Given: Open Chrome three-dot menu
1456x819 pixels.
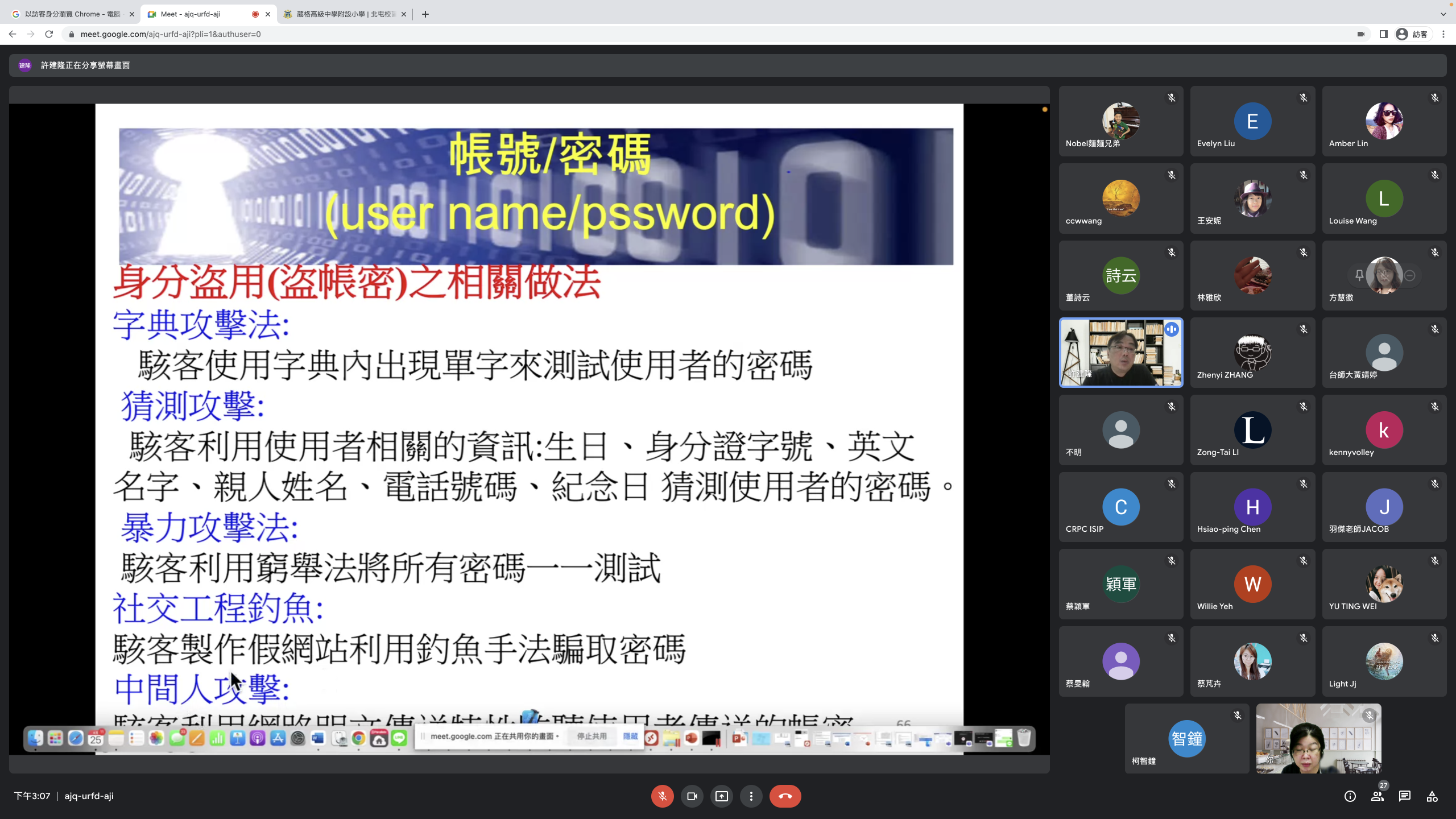Looking at the screenshot, I should pyautogui.click(x=1443, y=34).
